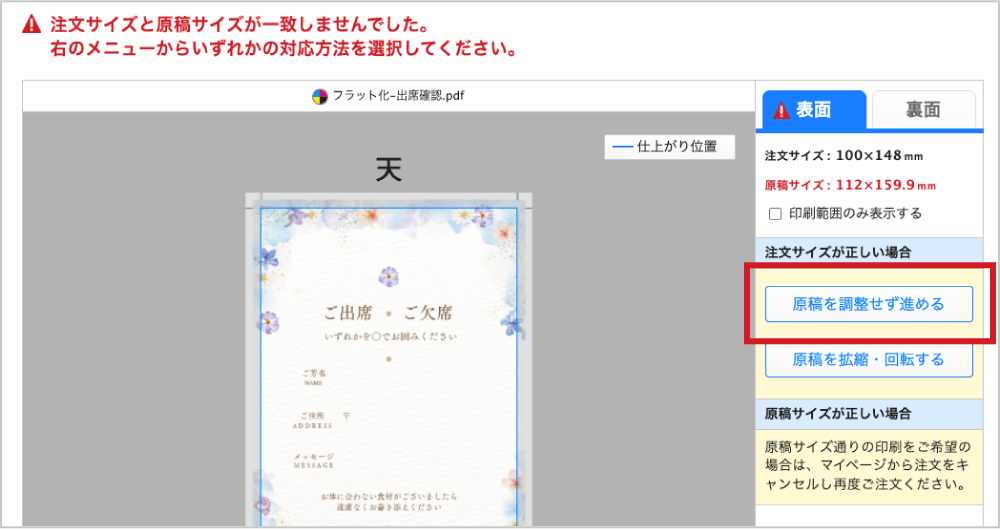Click the ご芳名 NAME field in the preview
This screenshot has height=530, width=1000.
click(x=314, y=377)
